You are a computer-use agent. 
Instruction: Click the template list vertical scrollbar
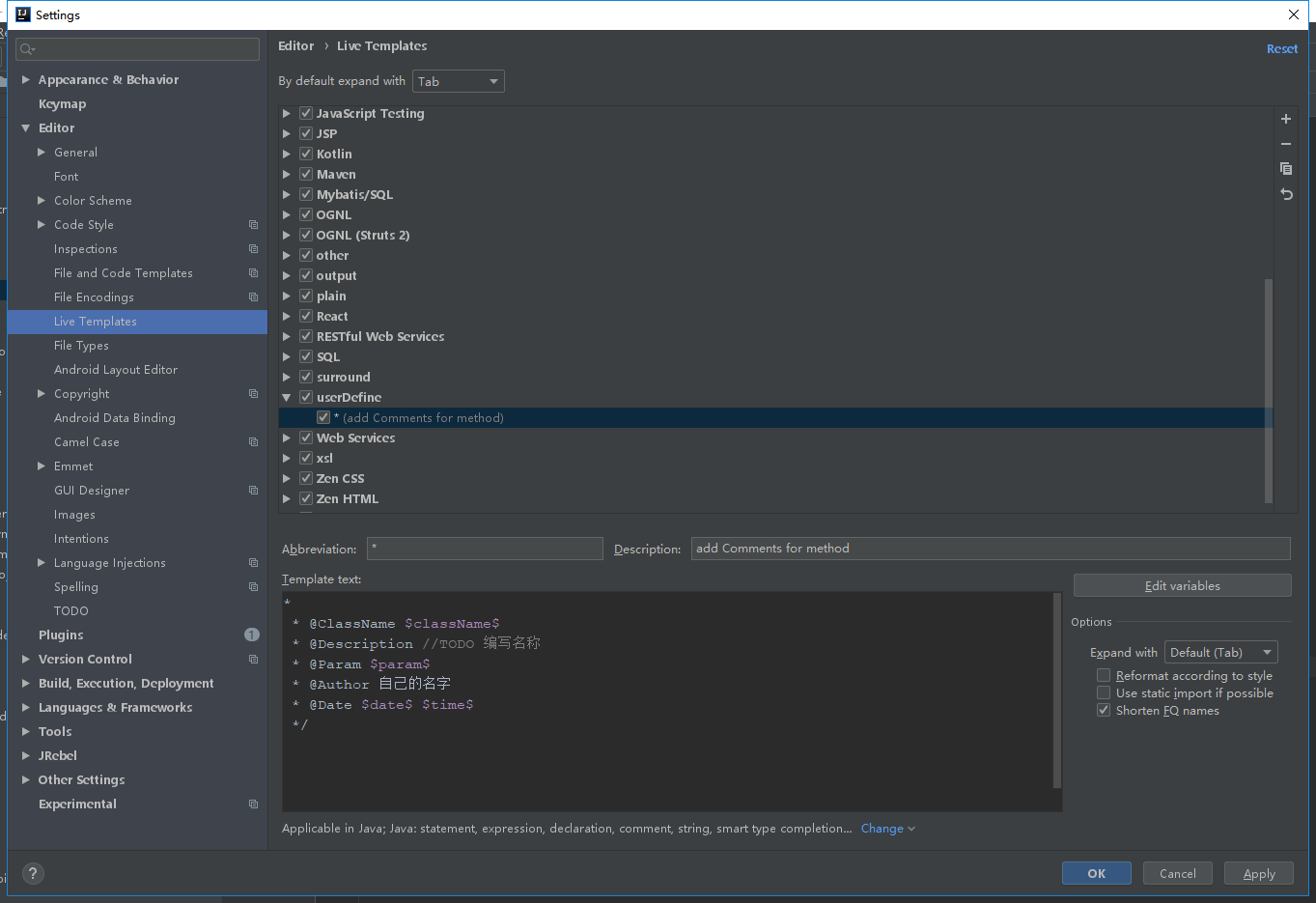1269,390
